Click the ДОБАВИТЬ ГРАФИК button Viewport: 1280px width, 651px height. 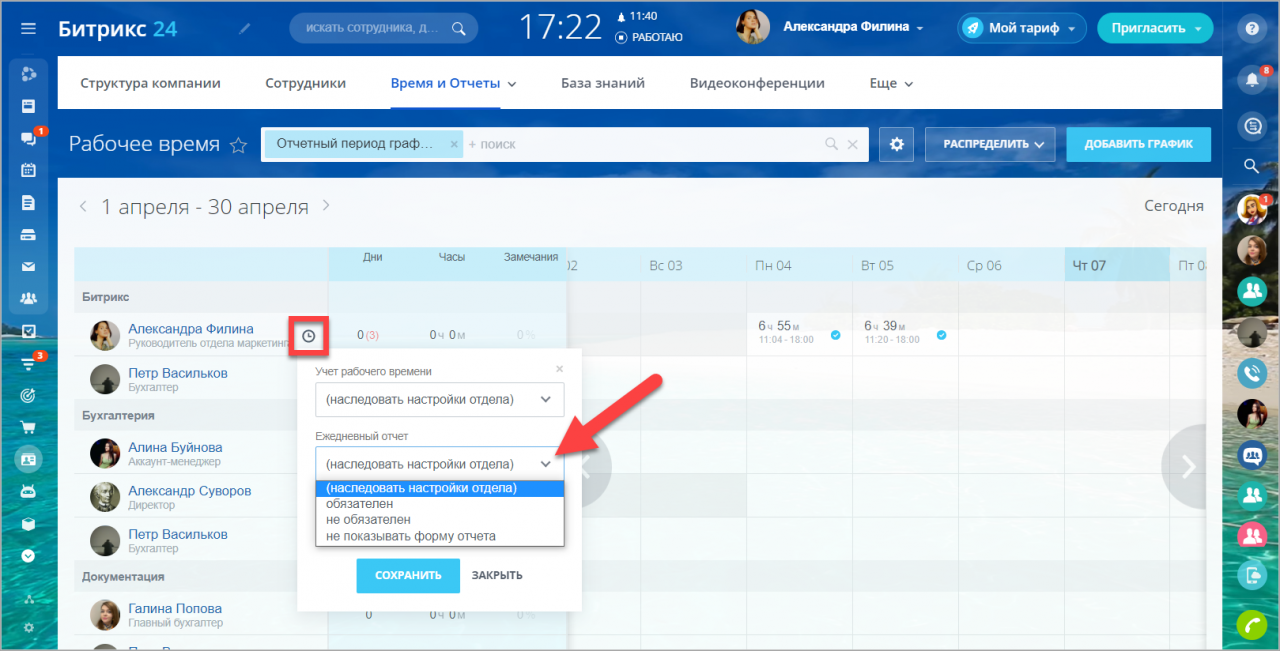click(x=1138, y=144)
